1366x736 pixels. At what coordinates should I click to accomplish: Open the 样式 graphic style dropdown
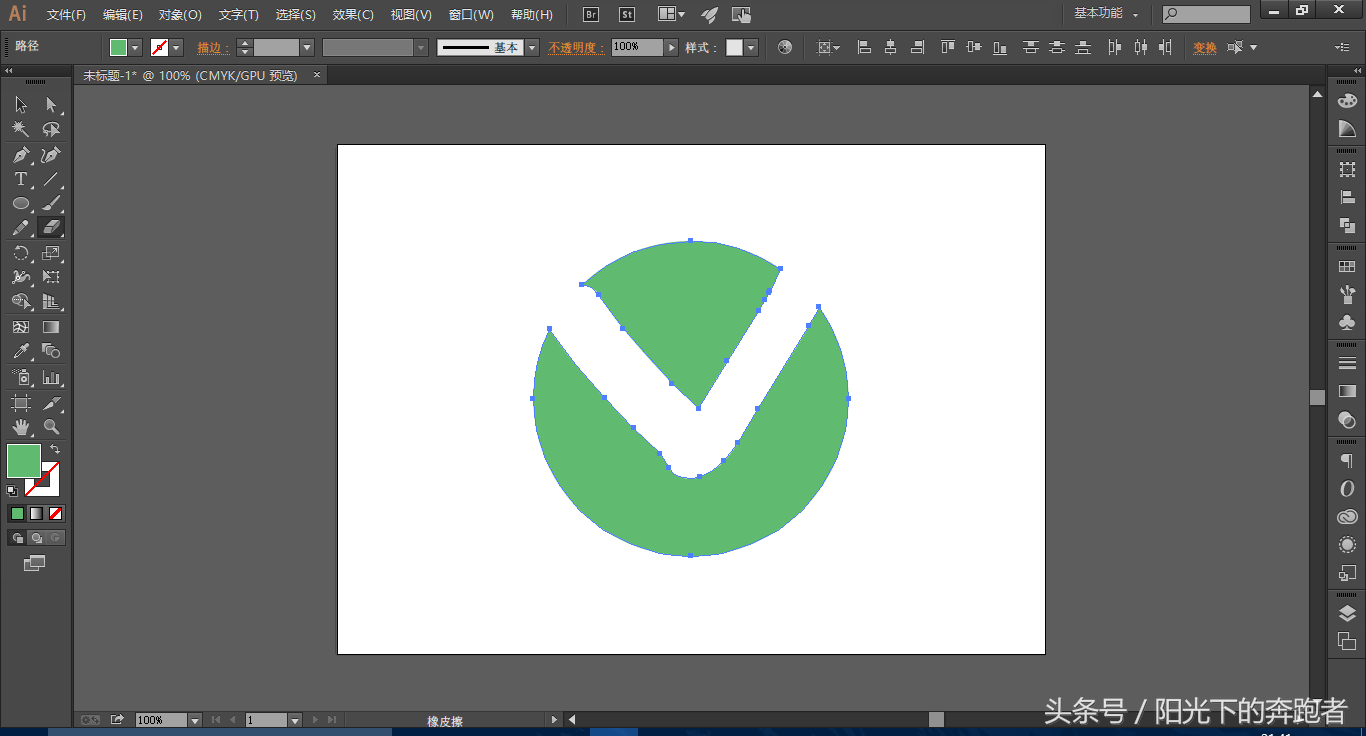[x=750, y=48]
